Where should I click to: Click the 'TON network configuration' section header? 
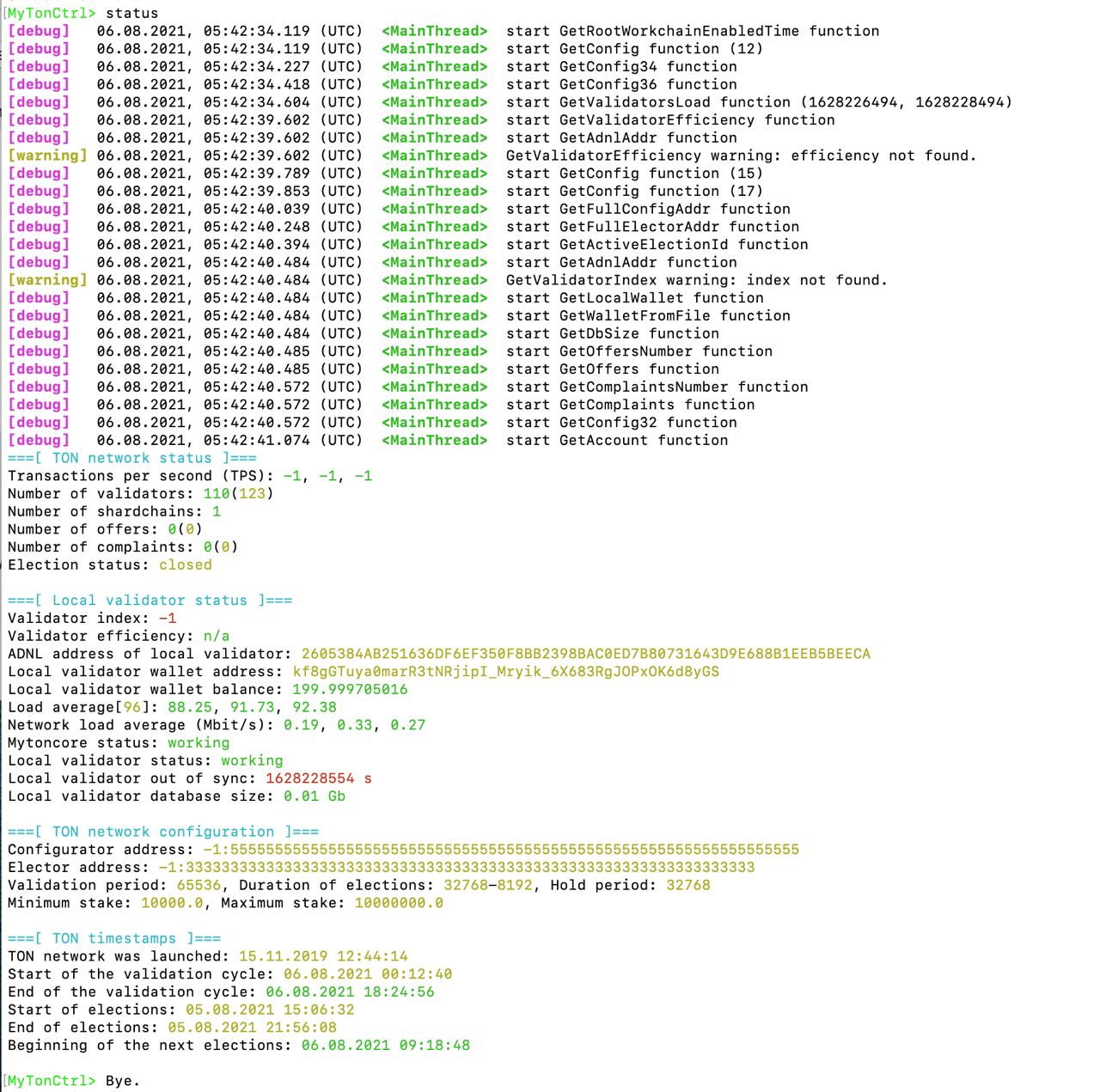tap(163, 832)
